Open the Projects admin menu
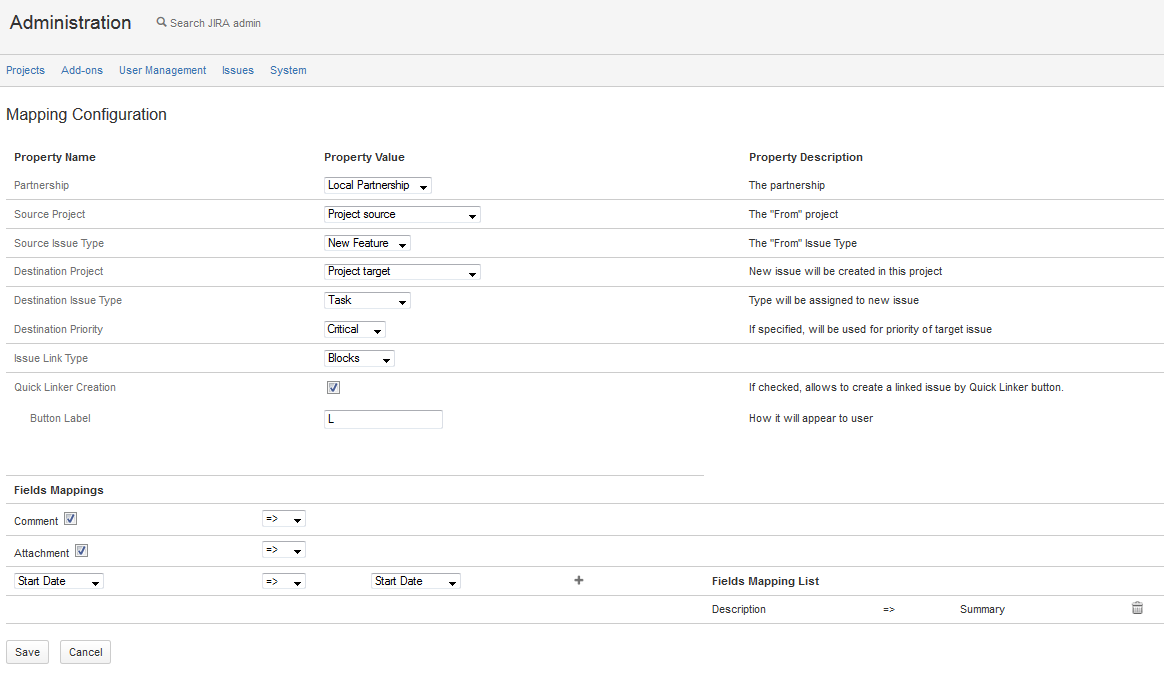The width and height of the screenshot is (1164, 673). point(25,70)
